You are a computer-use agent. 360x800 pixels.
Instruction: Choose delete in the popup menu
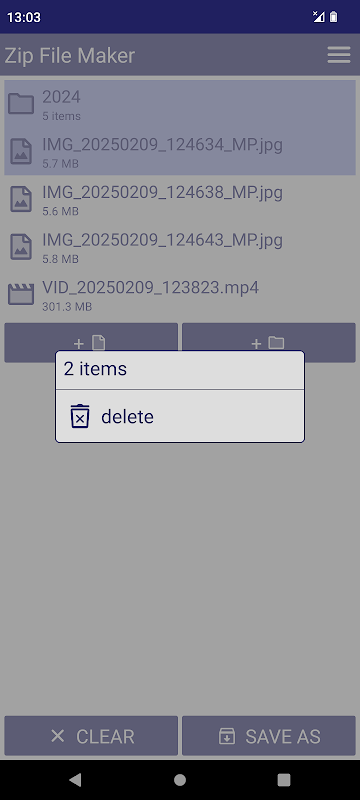click(180, 416)
